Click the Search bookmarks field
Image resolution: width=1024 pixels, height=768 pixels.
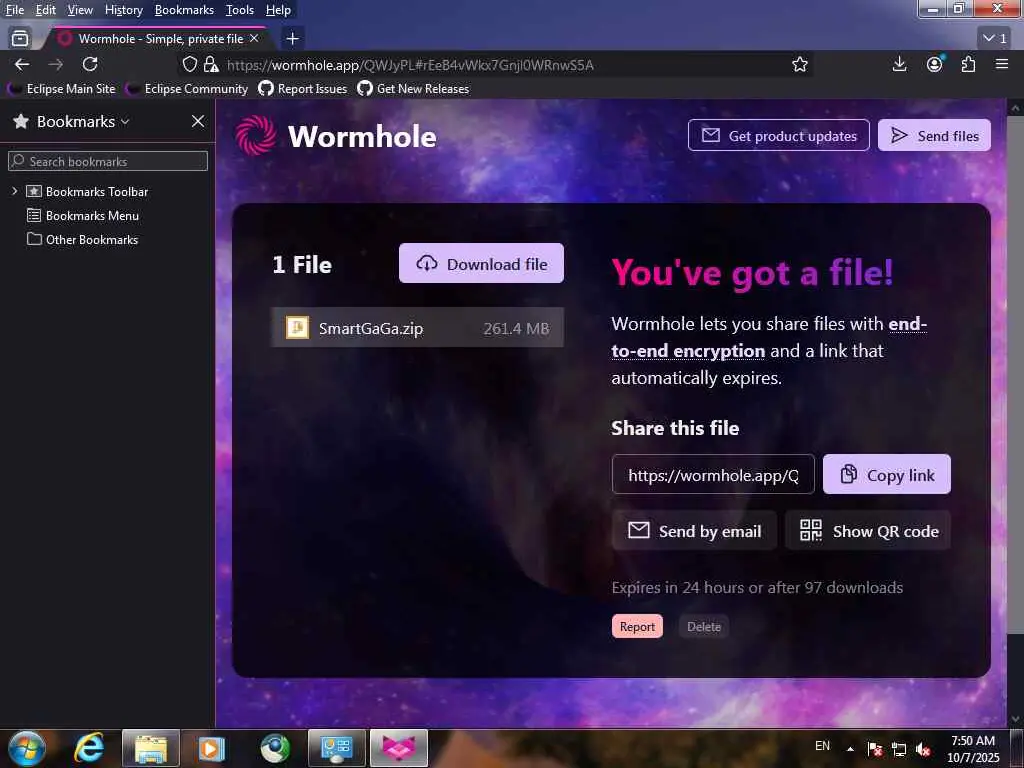(108, 161)
